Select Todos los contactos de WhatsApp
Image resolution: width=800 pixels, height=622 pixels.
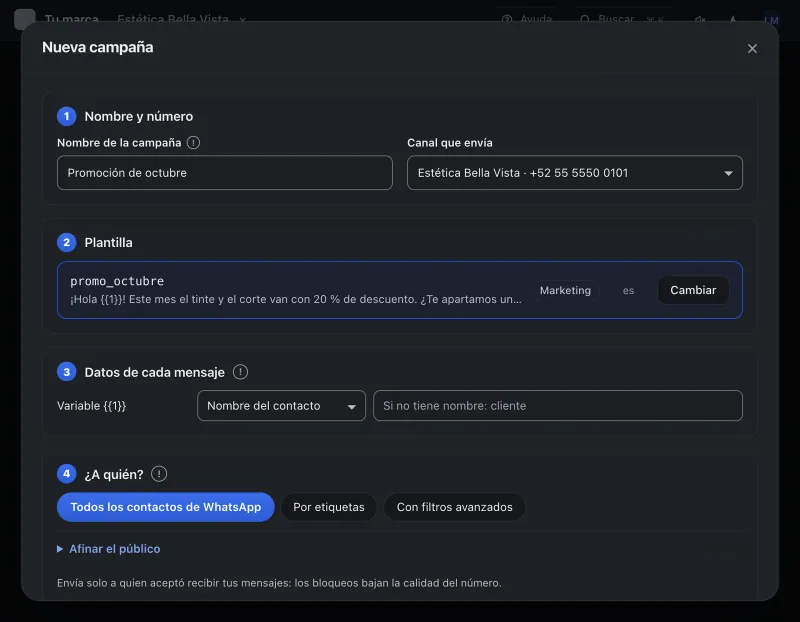166,507
